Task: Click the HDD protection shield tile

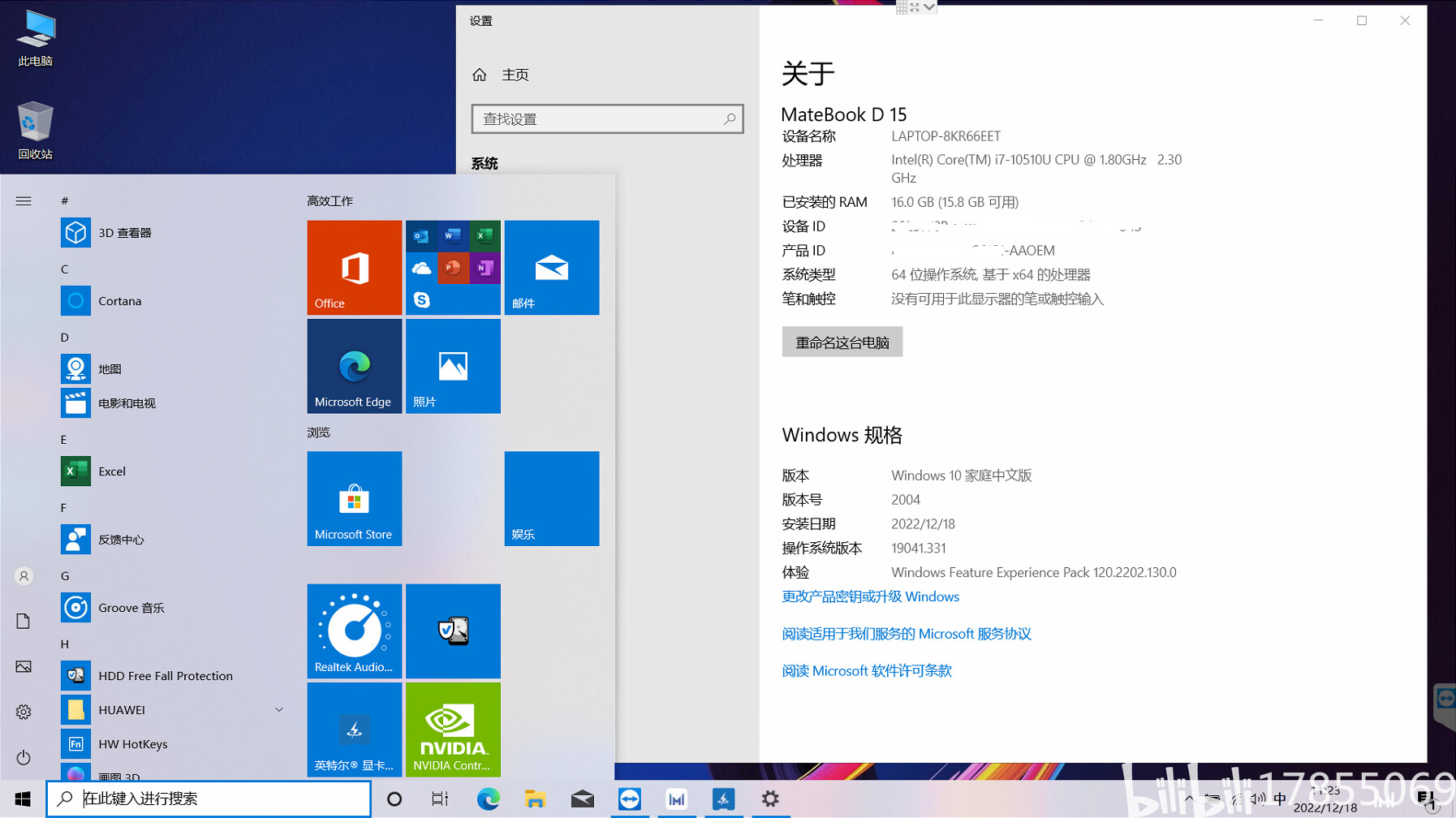Action: point(453,631)
